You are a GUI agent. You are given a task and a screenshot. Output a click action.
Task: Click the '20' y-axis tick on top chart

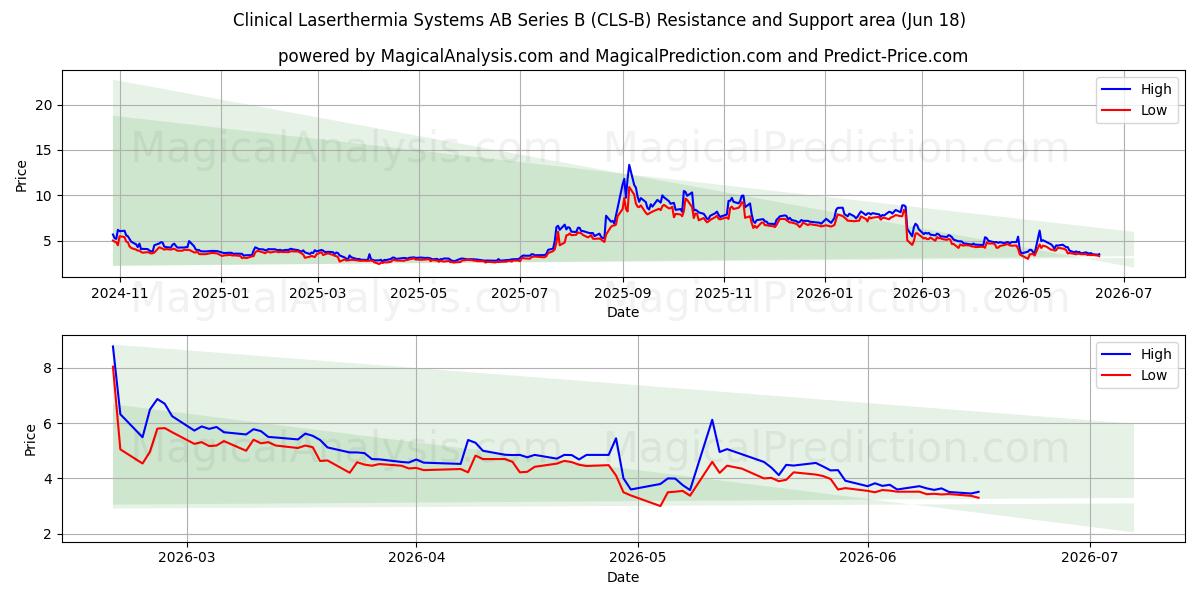pos(44,105)
